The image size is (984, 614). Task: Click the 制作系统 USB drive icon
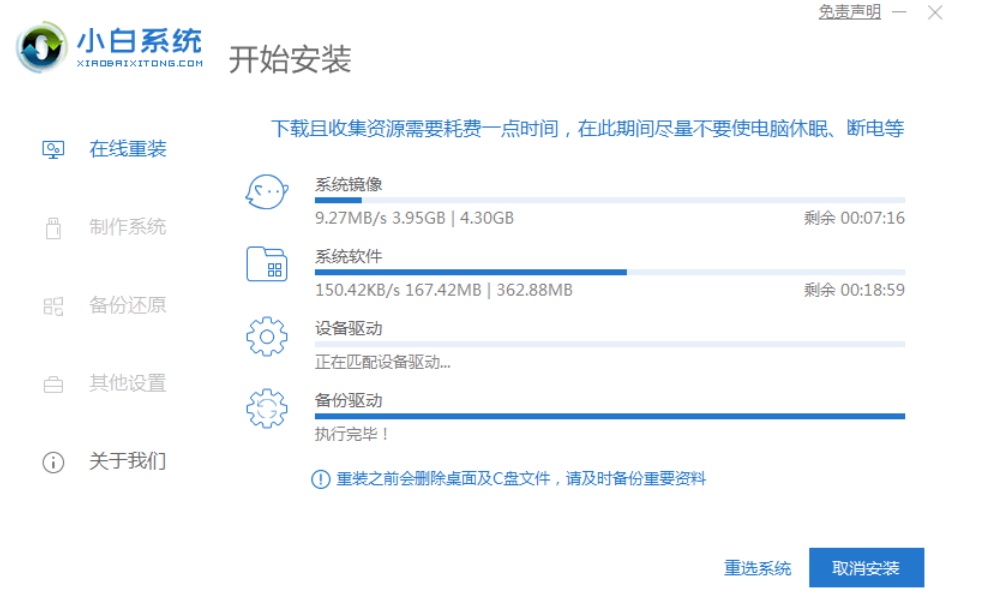coord(53,228)
